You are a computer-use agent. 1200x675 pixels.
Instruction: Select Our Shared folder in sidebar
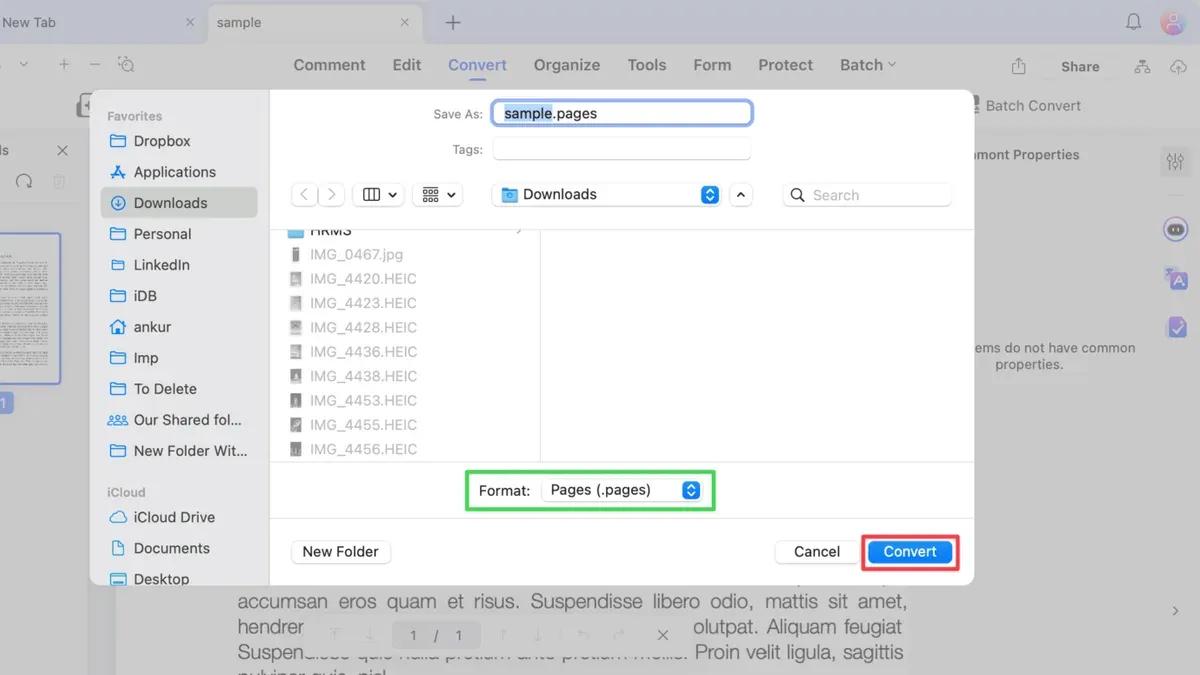[x=179, y=420]
